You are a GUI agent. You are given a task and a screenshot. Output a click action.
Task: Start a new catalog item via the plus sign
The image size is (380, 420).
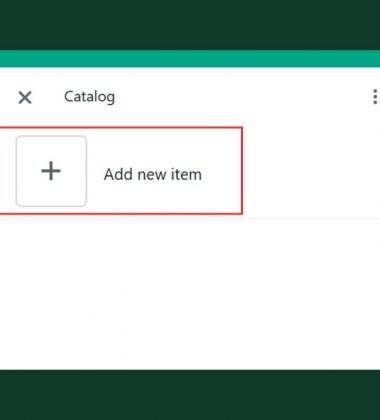[x=51, y=171]
